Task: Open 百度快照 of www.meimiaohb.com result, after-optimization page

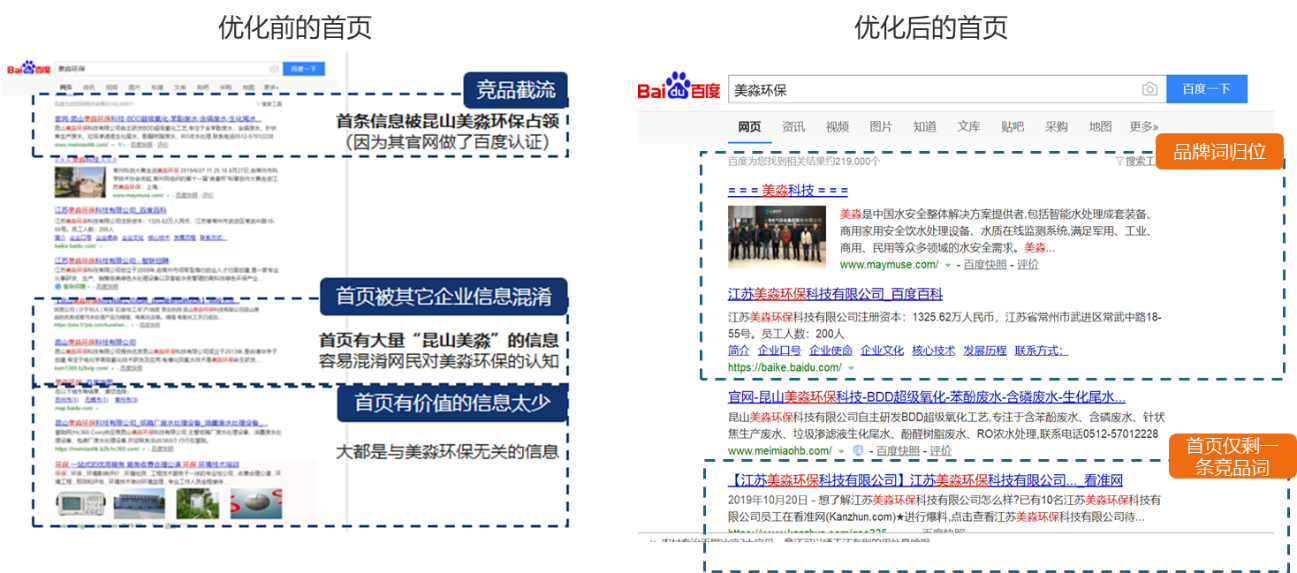Action: click(898, 450)
